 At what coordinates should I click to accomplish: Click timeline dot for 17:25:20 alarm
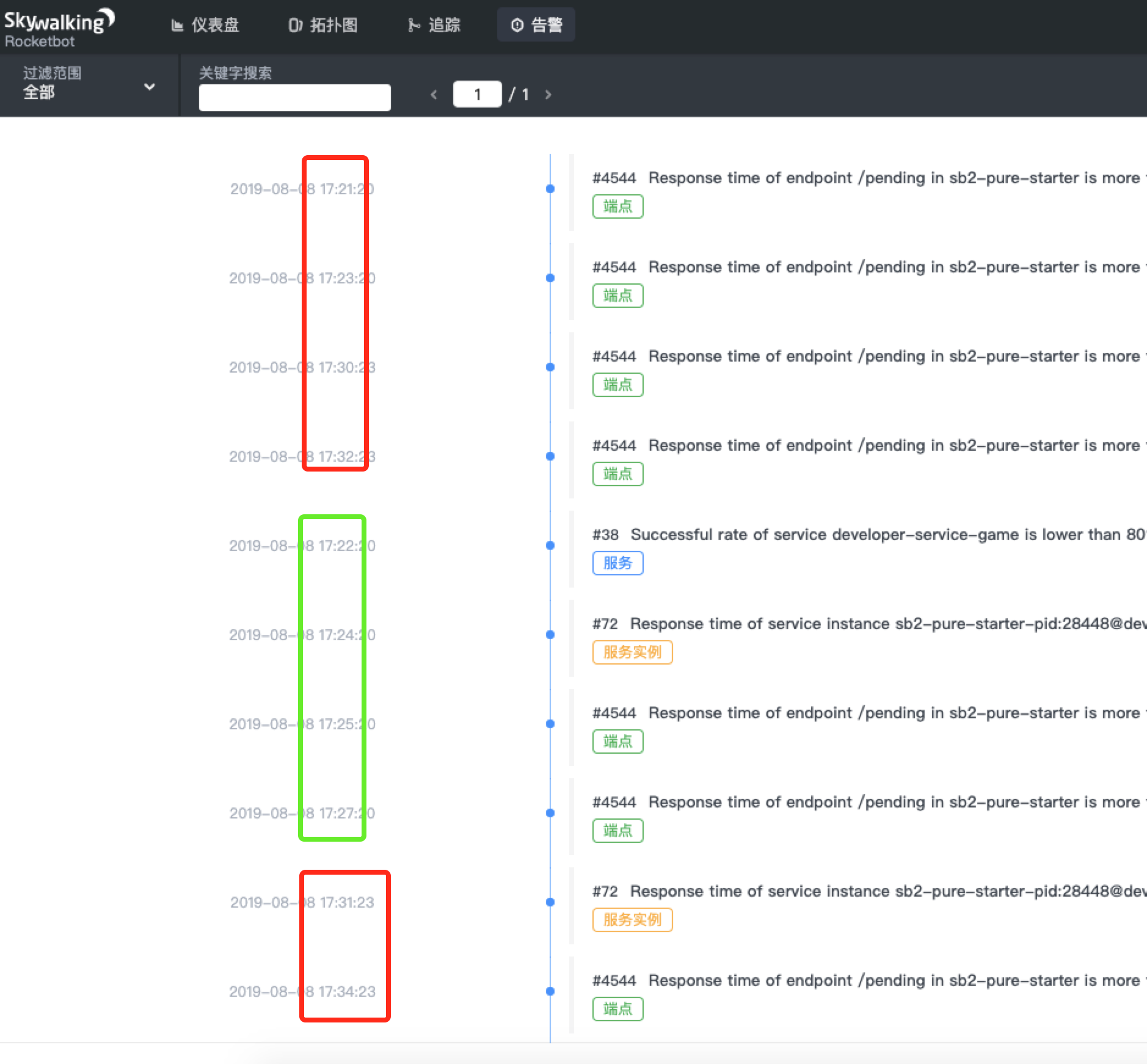550,724
